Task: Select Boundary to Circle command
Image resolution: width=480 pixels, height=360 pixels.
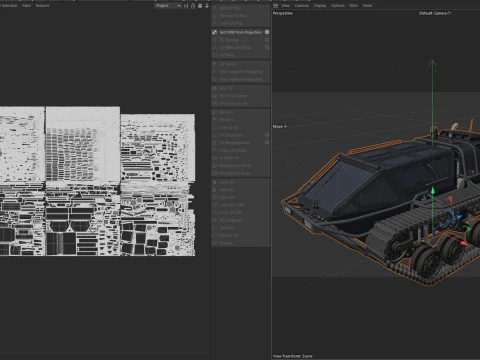Action: [235, 166]
